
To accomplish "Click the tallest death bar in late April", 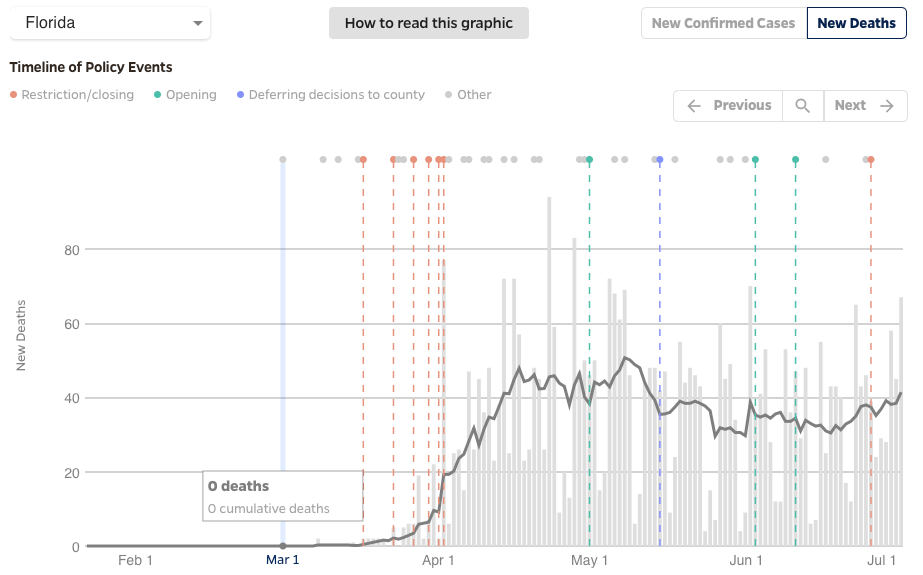I will tap(549, 370).
